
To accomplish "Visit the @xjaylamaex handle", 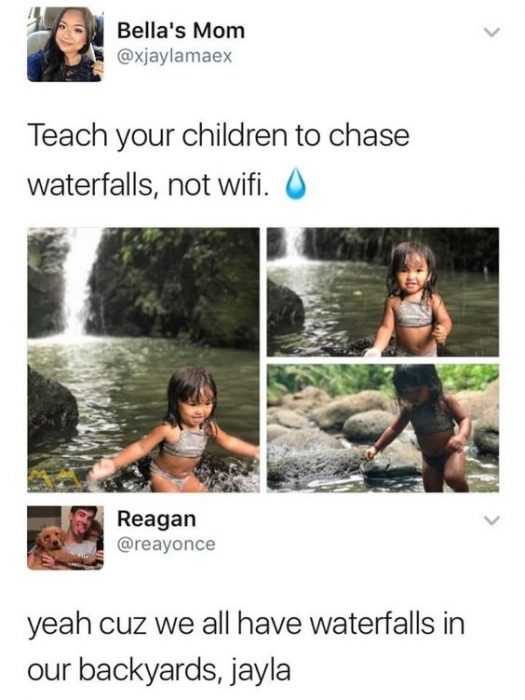I will [x=174, y=56].
